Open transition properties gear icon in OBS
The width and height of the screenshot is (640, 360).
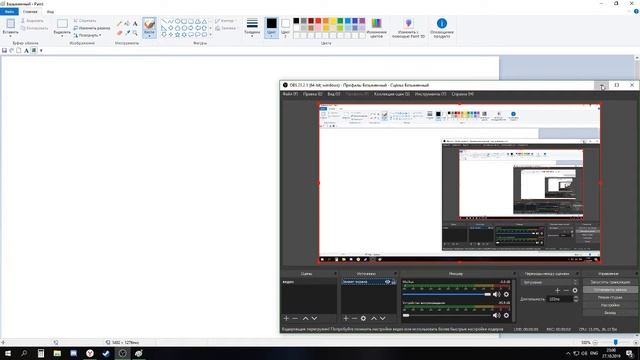(x=575, y=290)
